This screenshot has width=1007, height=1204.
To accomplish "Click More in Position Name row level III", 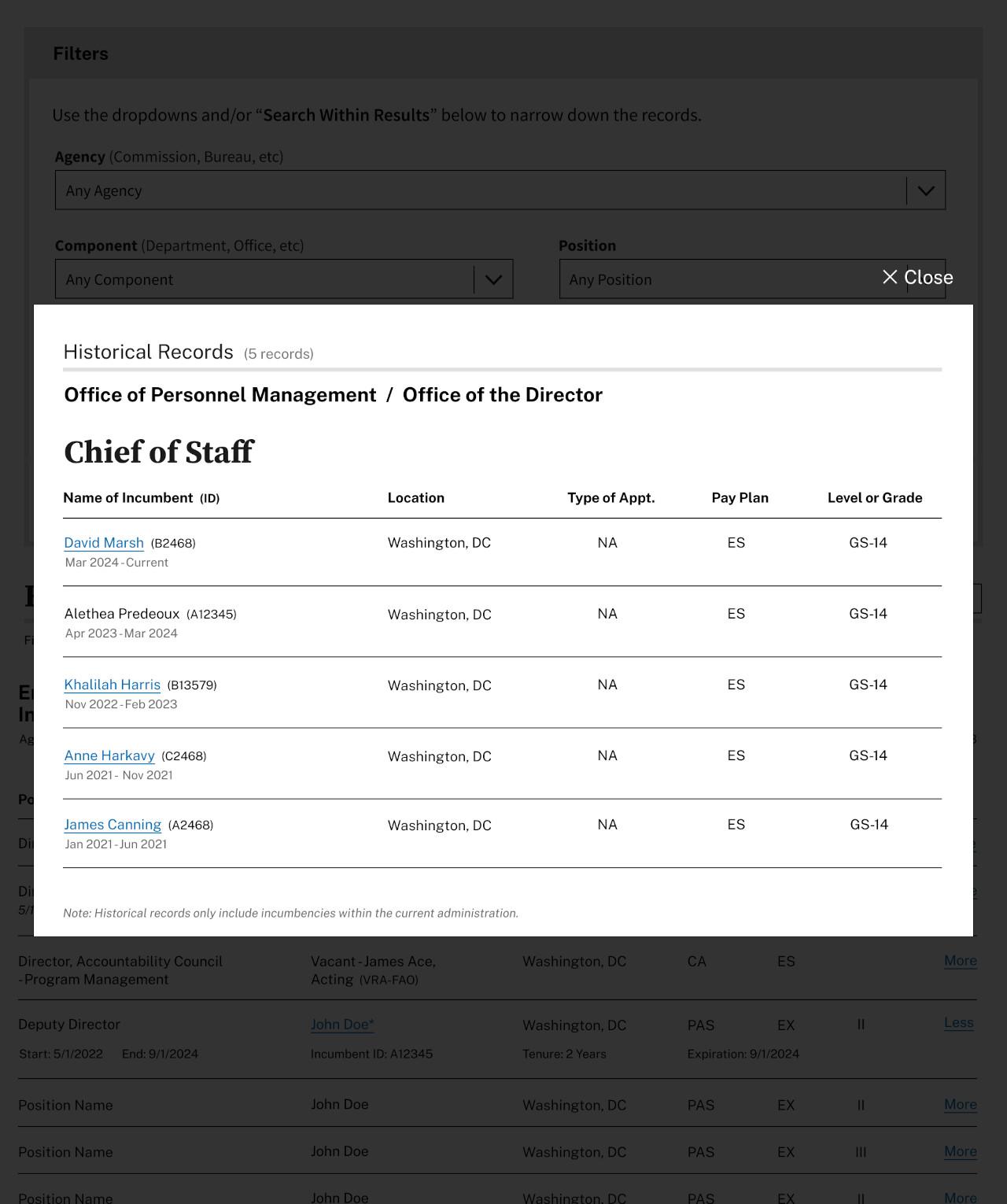I will [x=961, y=1151].
